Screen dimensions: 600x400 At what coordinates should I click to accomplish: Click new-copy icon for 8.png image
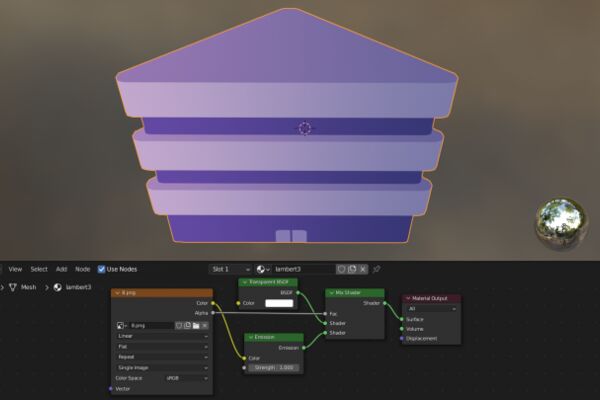[188, 326]
